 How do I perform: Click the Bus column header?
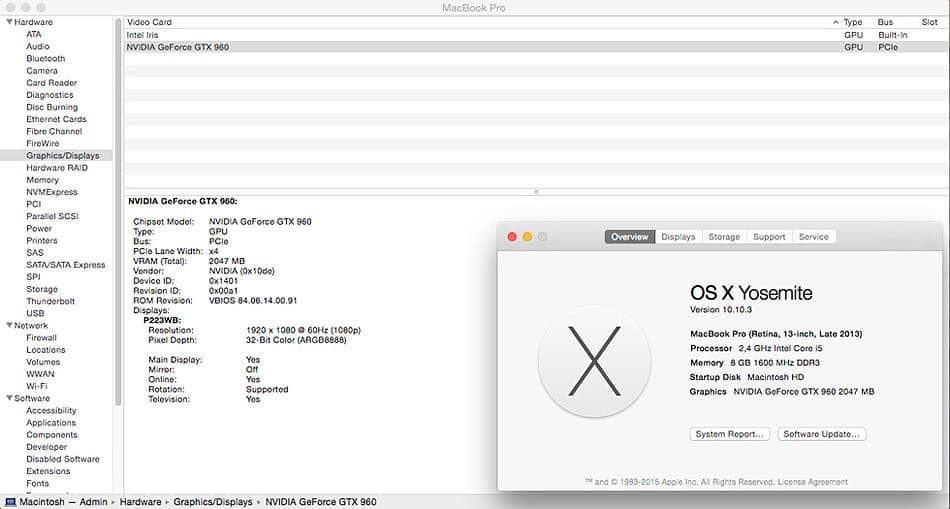[885, 22]
